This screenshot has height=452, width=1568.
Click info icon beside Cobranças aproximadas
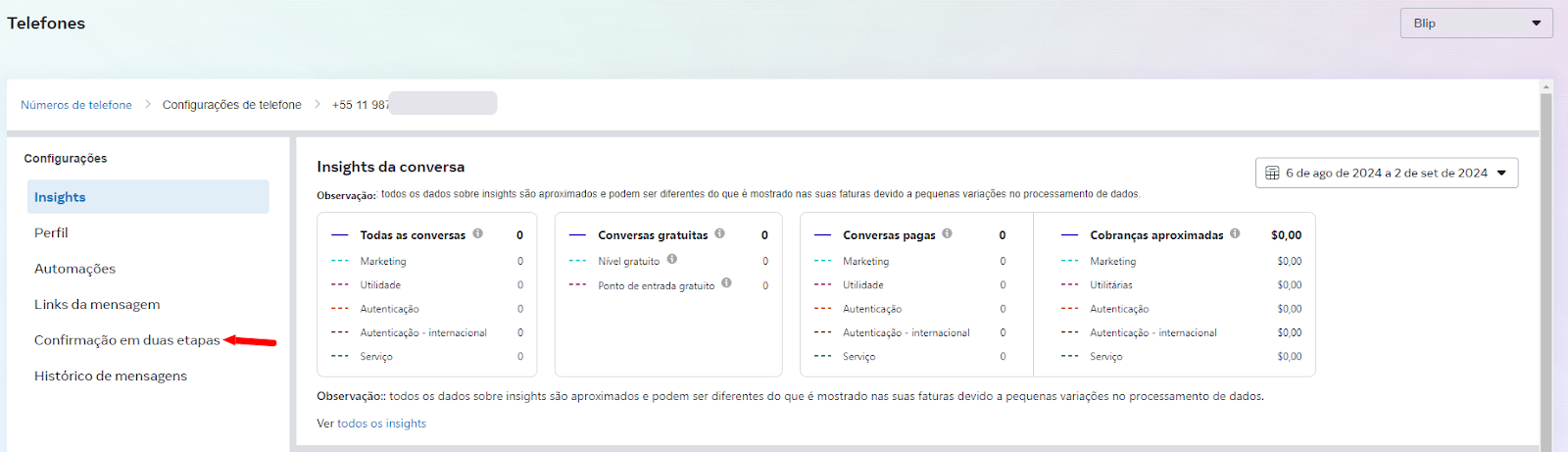(1235, 233)
